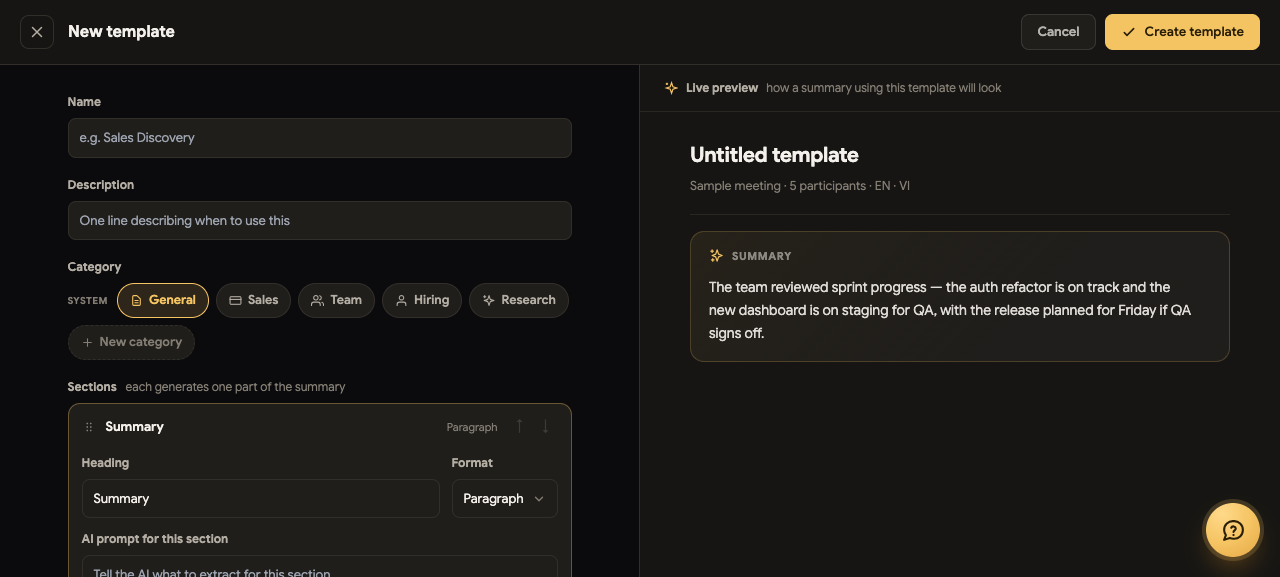This screenshot has width=1280, height=577.
Task: Focus the AI prompt text area
Action: point(320,567)
